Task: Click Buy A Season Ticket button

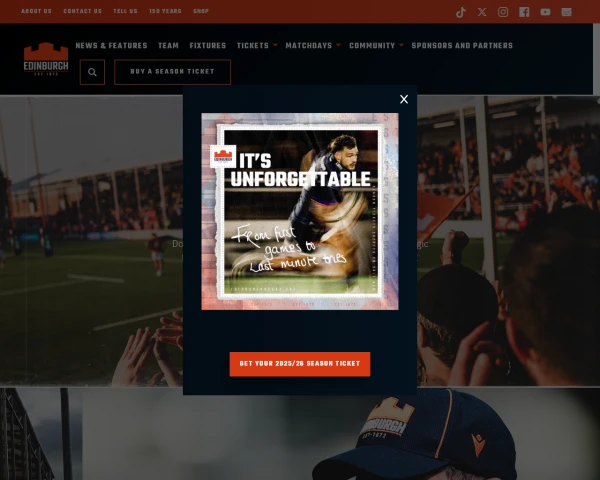Action: tap(172, 72)
